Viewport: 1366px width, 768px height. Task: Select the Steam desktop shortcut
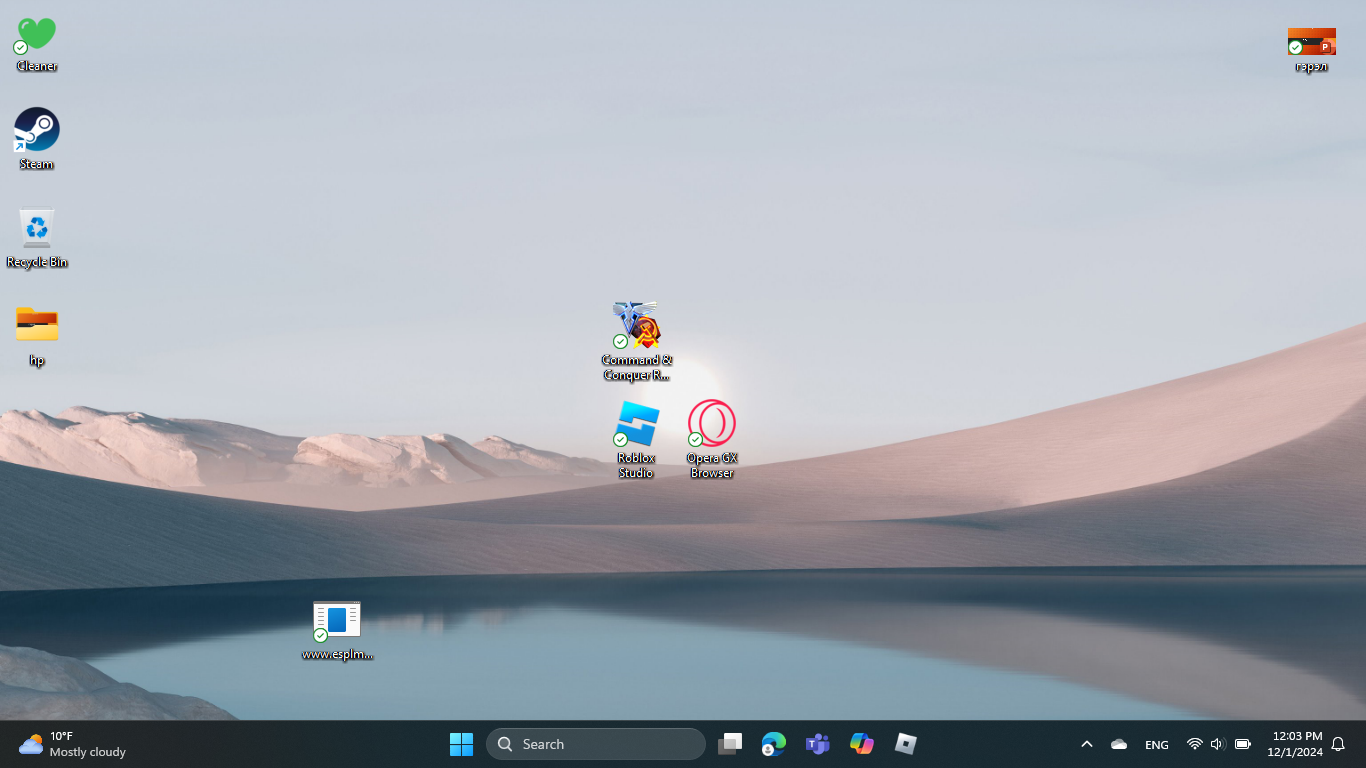[37, 130]
